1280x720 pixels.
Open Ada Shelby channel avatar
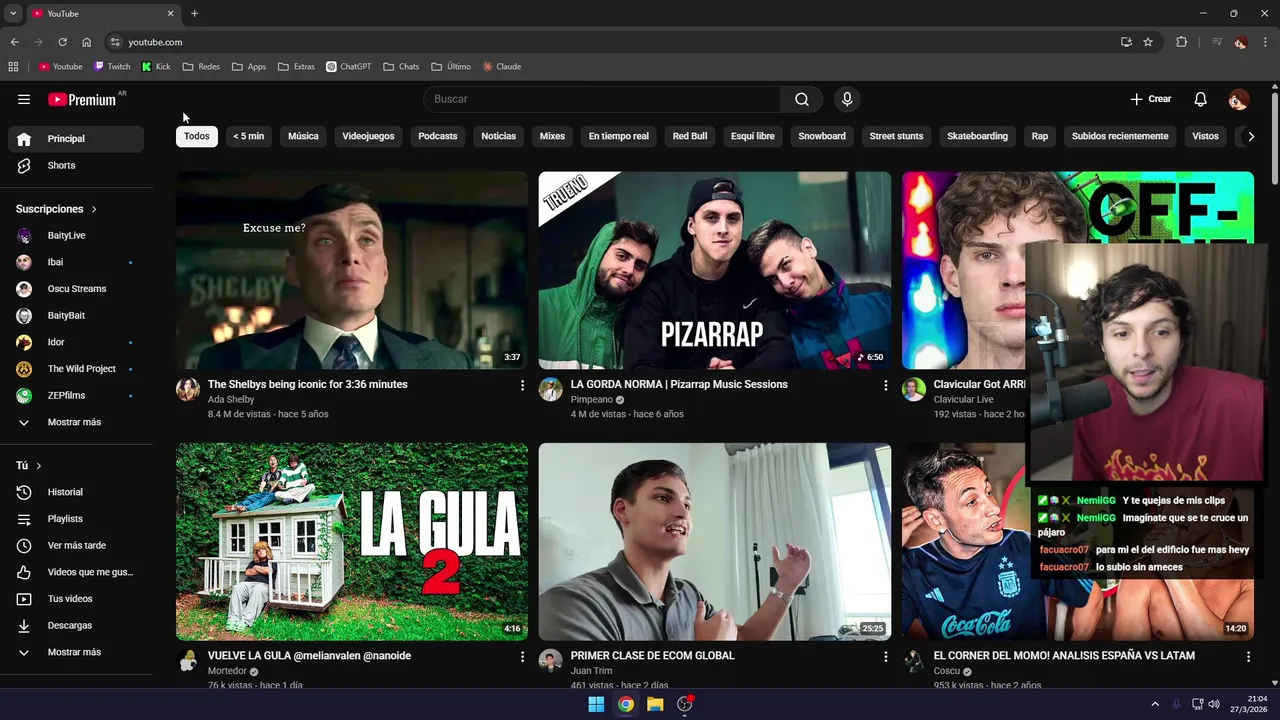188,390
